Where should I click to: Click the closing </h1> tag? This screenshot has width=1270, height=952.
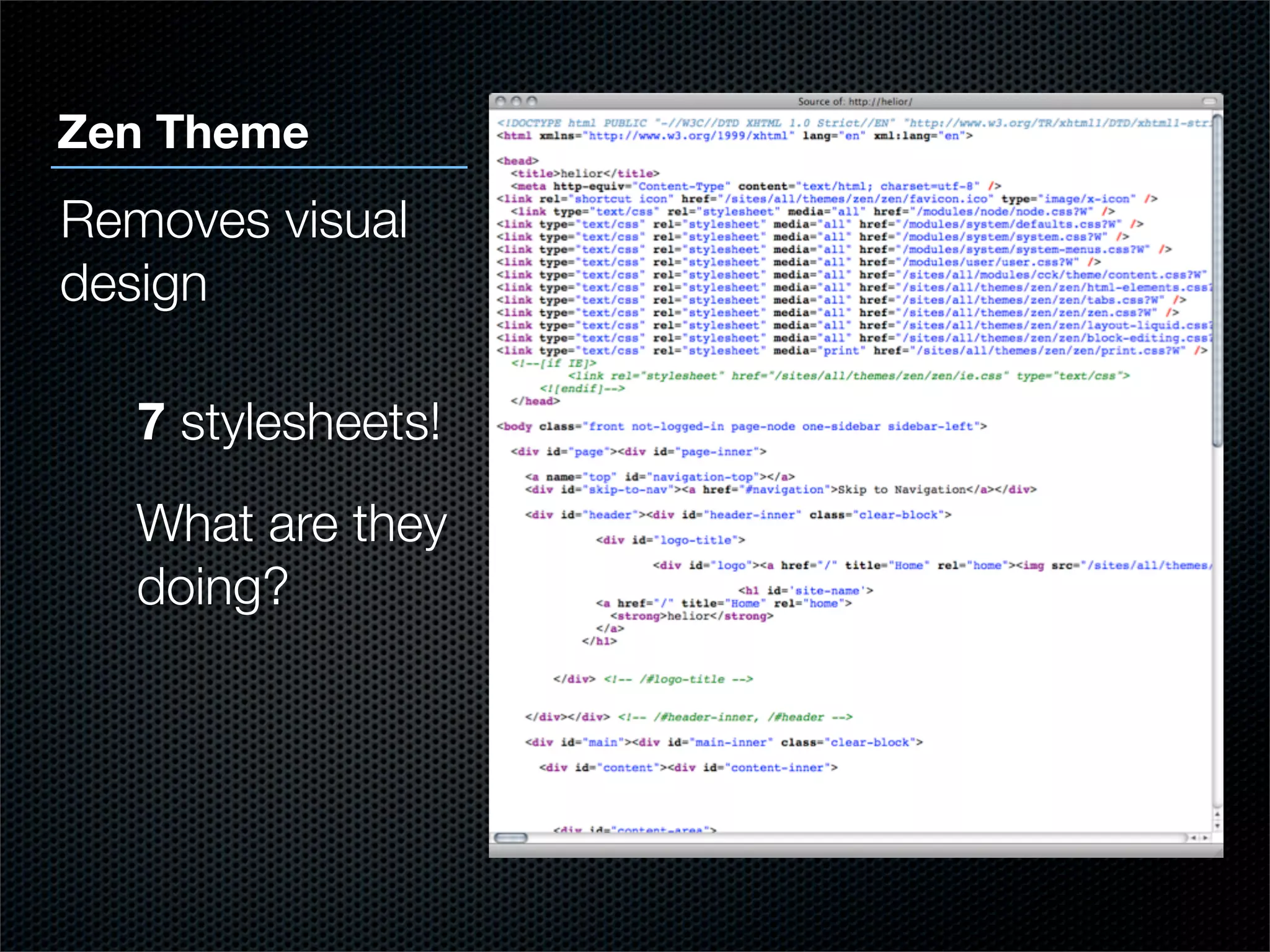point(599,641)
